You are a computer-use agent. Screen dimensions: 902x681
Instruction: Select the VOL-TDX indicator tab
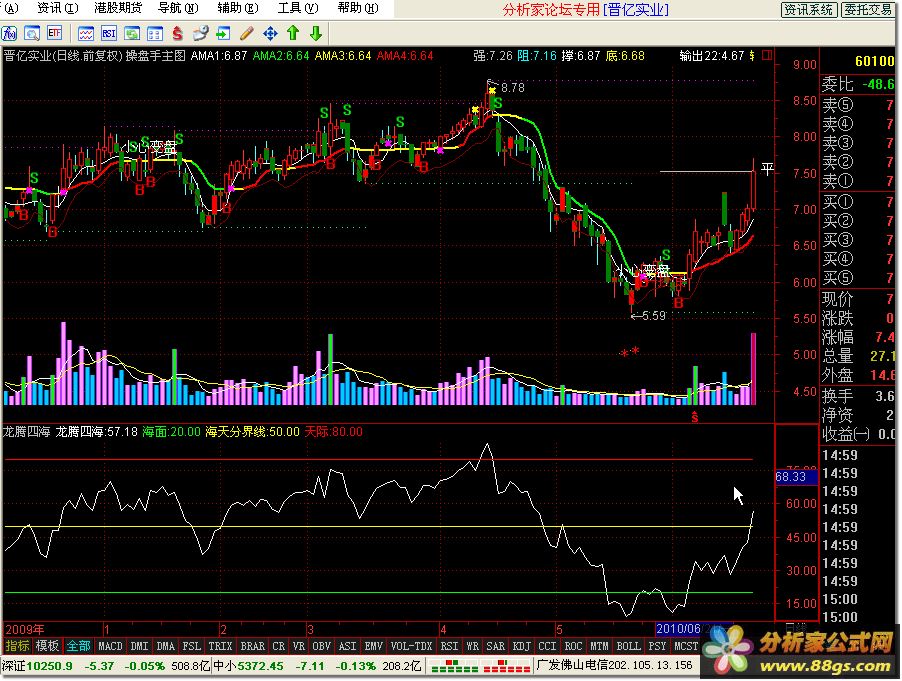coord(411,646)
